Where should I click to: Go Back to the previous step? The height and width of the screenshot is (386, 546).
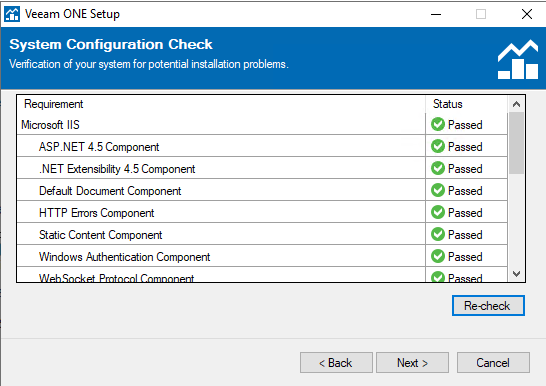coord(336,363)
